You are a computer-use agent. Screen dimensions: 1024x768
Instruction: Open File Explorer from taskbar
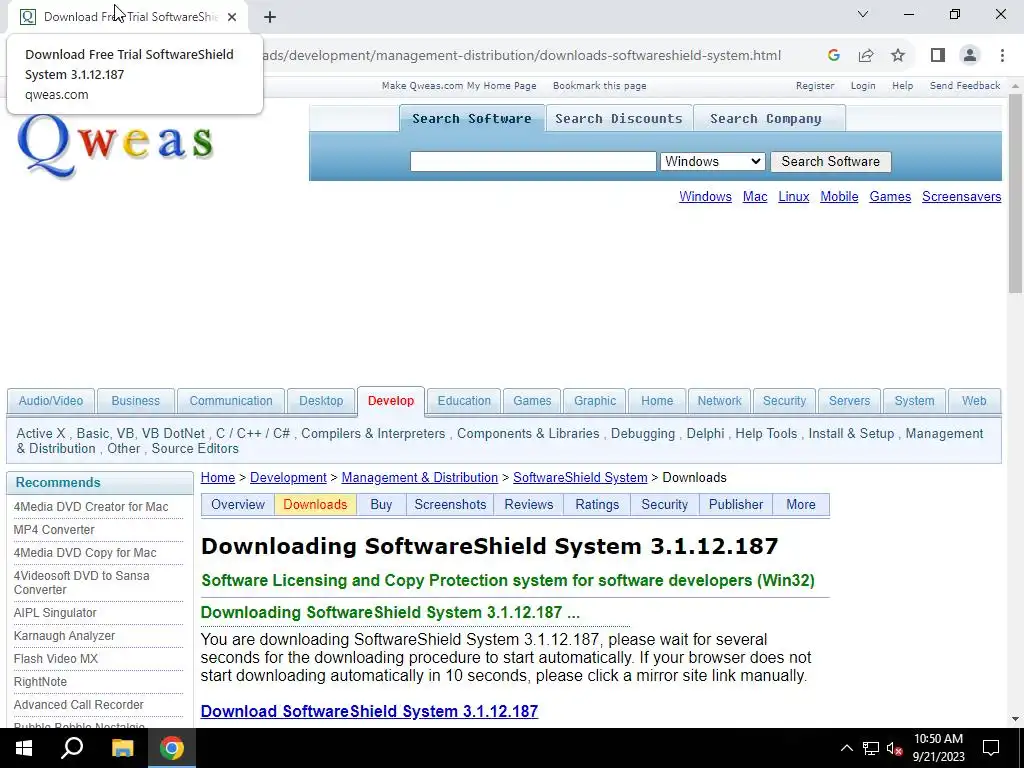(x=122, y=748)
